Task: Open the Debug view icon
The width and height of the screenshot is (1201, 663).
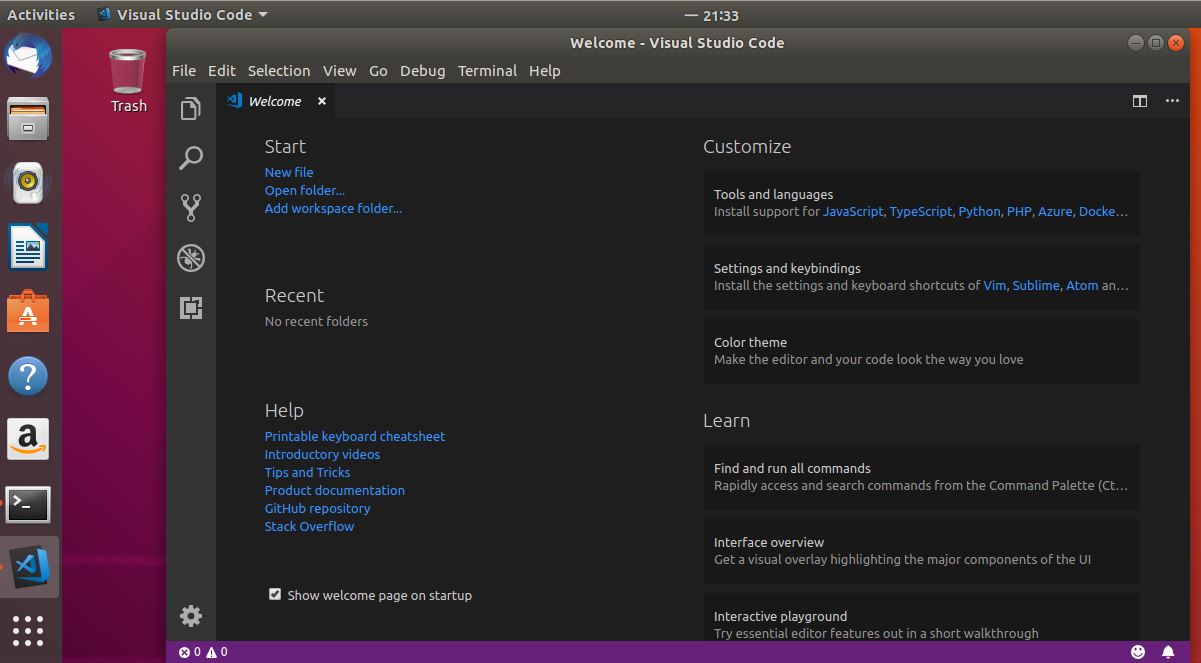Action: point(190,258)
